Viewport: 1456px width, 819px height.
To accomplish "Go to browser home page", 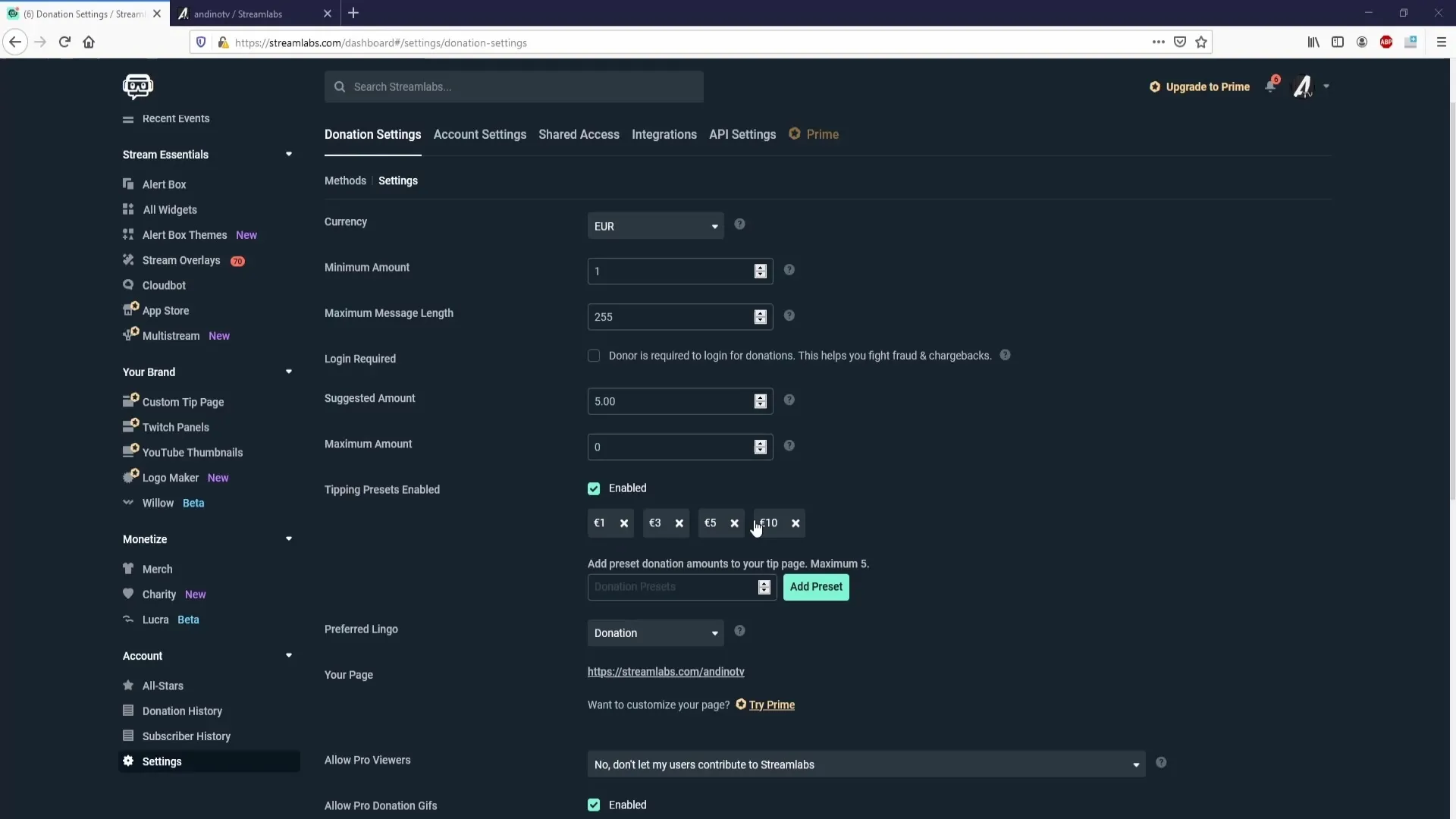I will coord(89,42).
